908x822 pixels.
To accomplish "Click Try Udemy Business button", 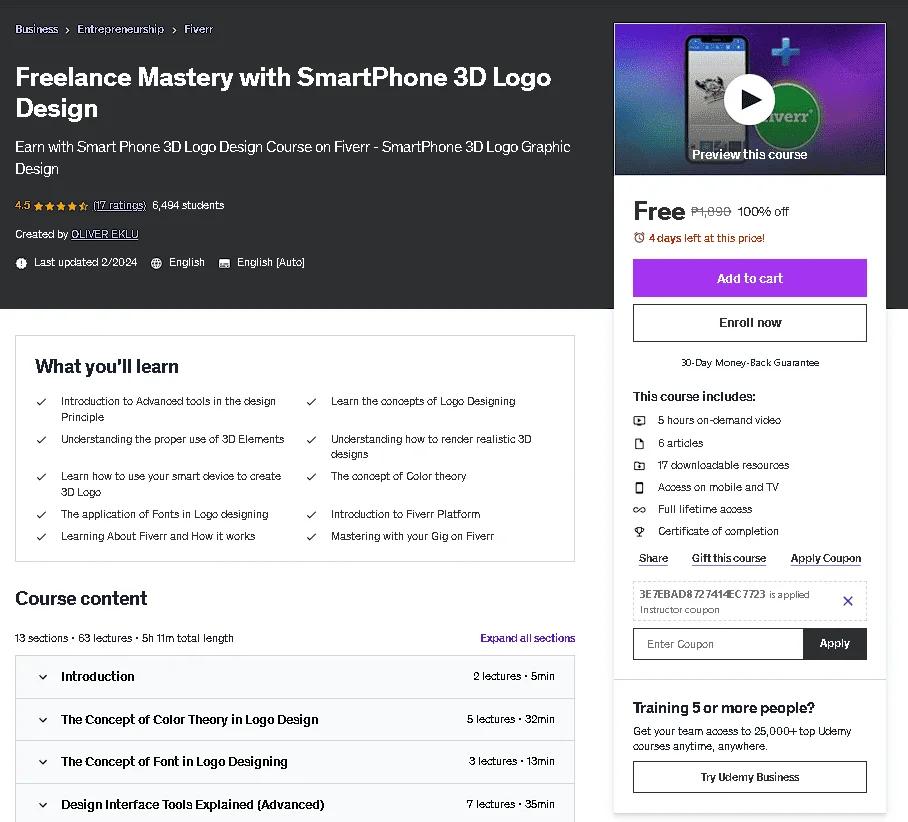I will [749, 777].
